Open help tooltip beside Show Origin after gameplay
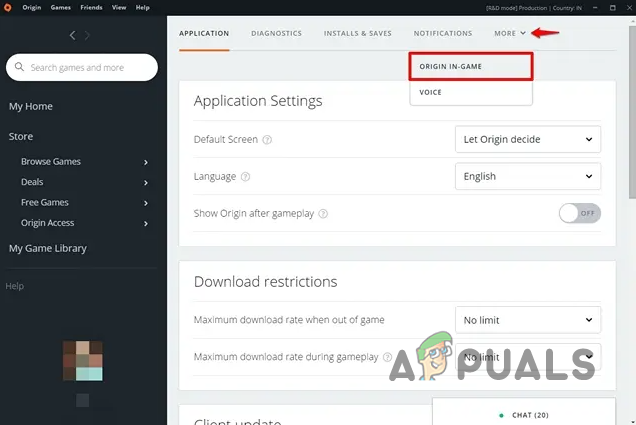The width and height of the screenshot is (636, 425). pyautogui.click(x=323, y=214)
